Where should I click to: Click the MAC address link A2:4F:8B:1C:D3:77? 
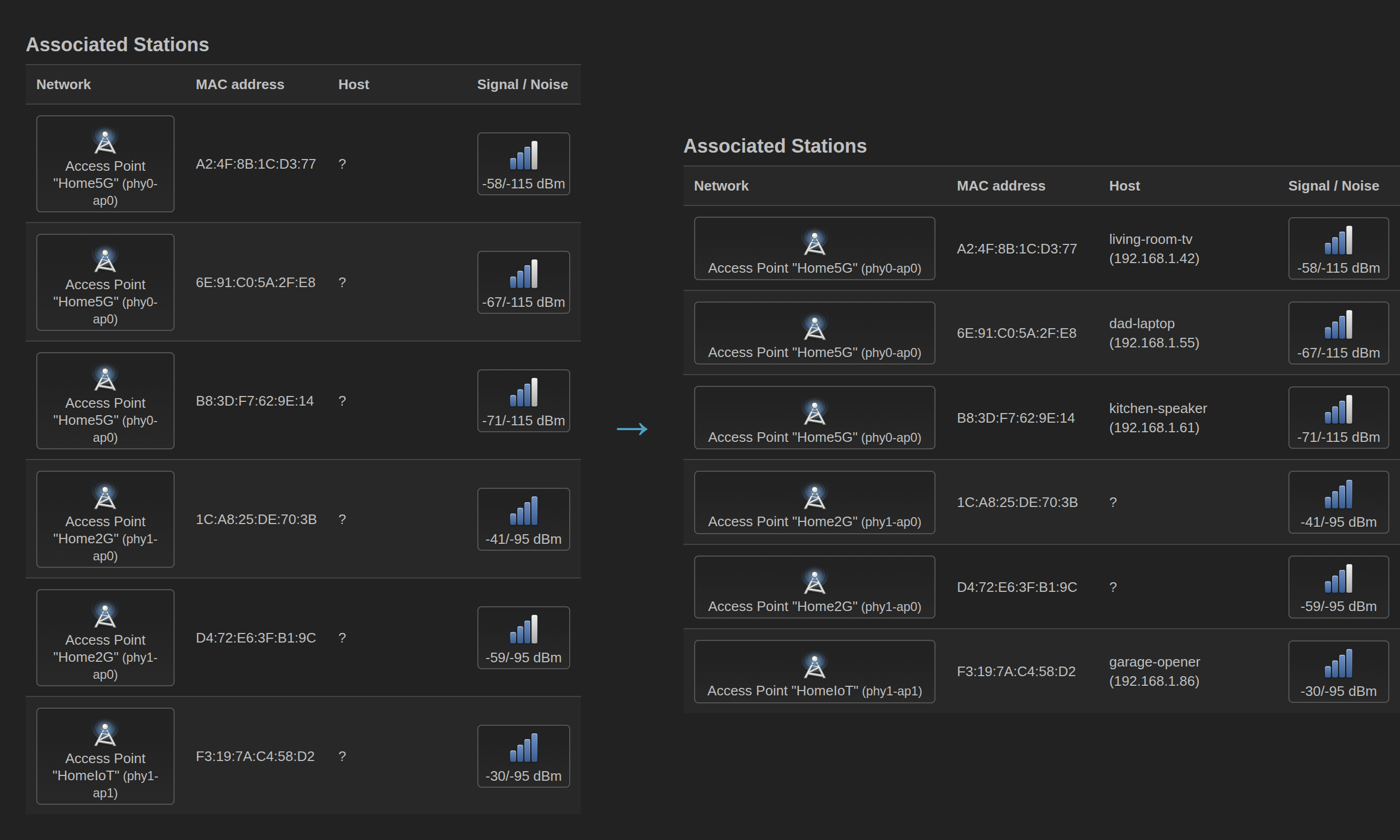tap(1016, 249)
